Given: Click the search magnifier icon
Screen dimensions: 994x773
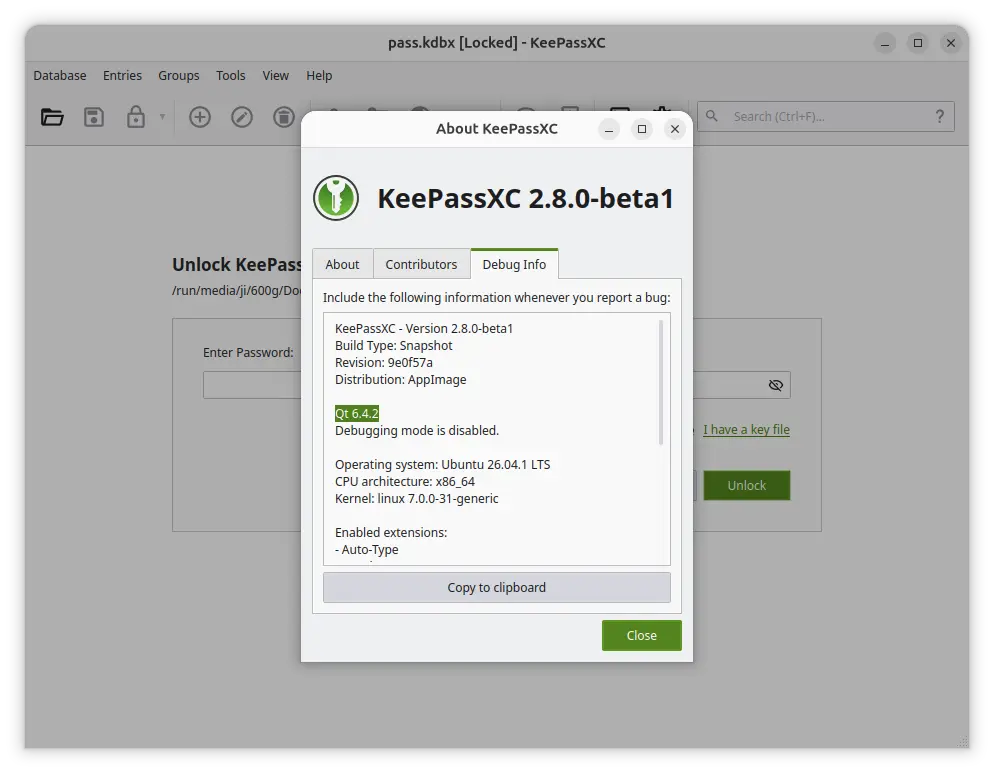Looking at the screenshot, I should pos(712,116).
